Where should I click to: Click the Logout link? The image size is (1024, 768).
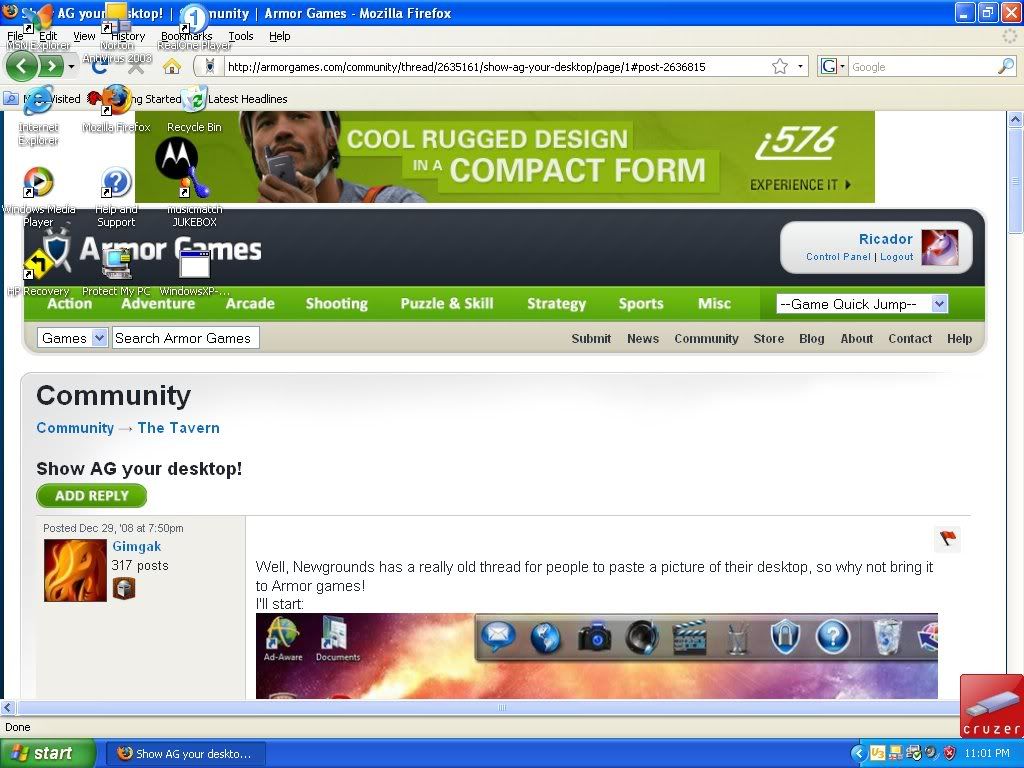897,257
